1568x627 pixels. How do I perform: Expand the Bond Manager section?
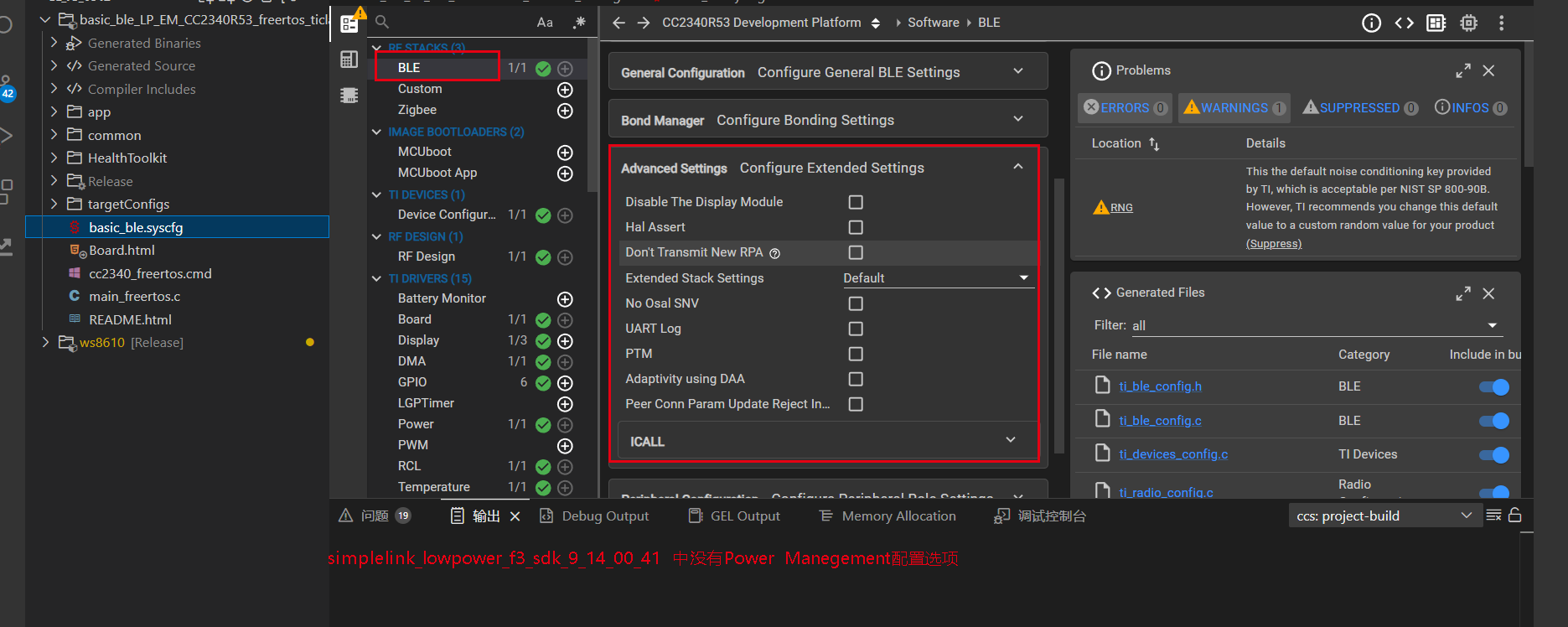(828, 120)
